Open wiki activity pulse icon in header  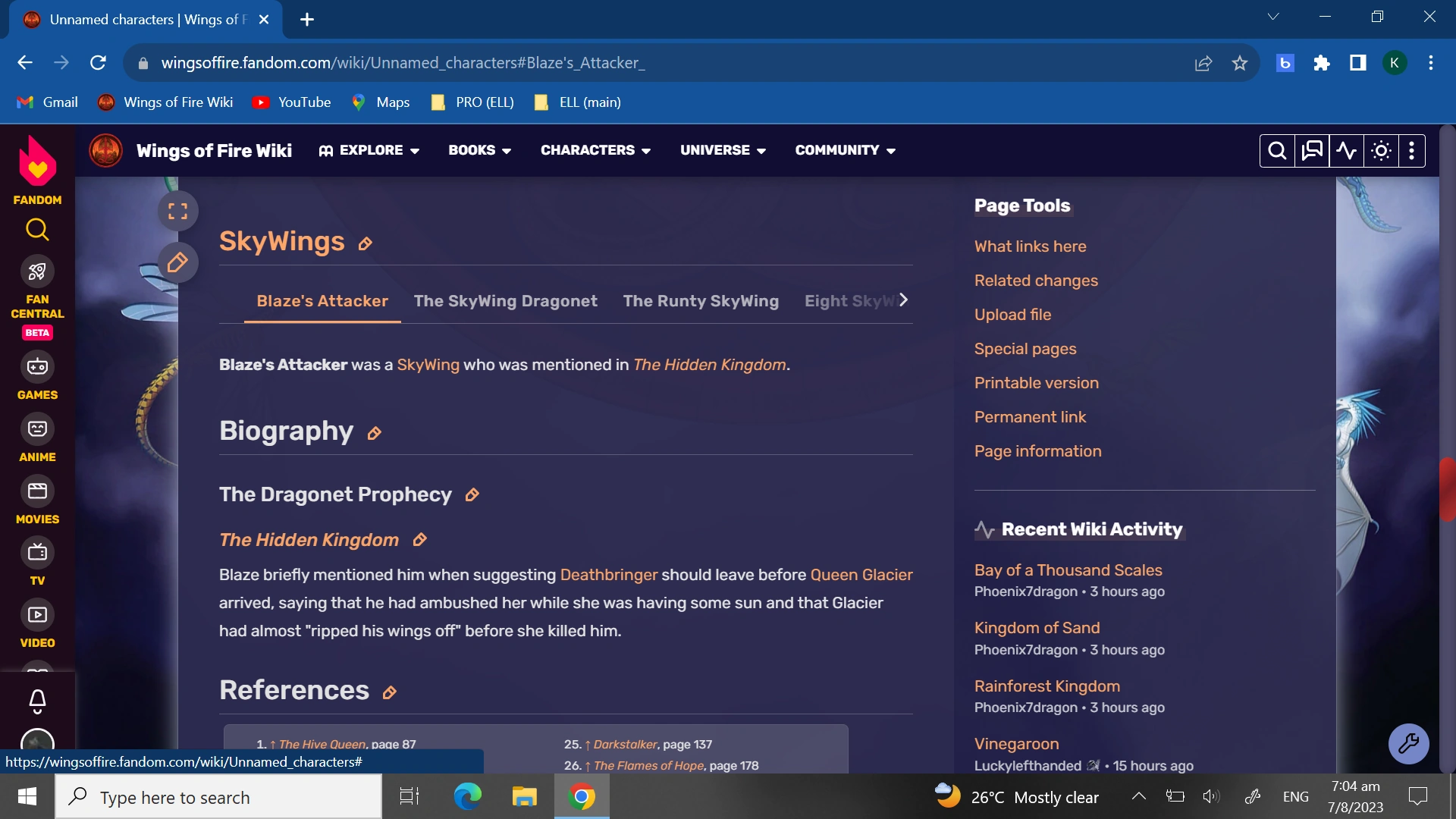click(x=1346, y=150)
